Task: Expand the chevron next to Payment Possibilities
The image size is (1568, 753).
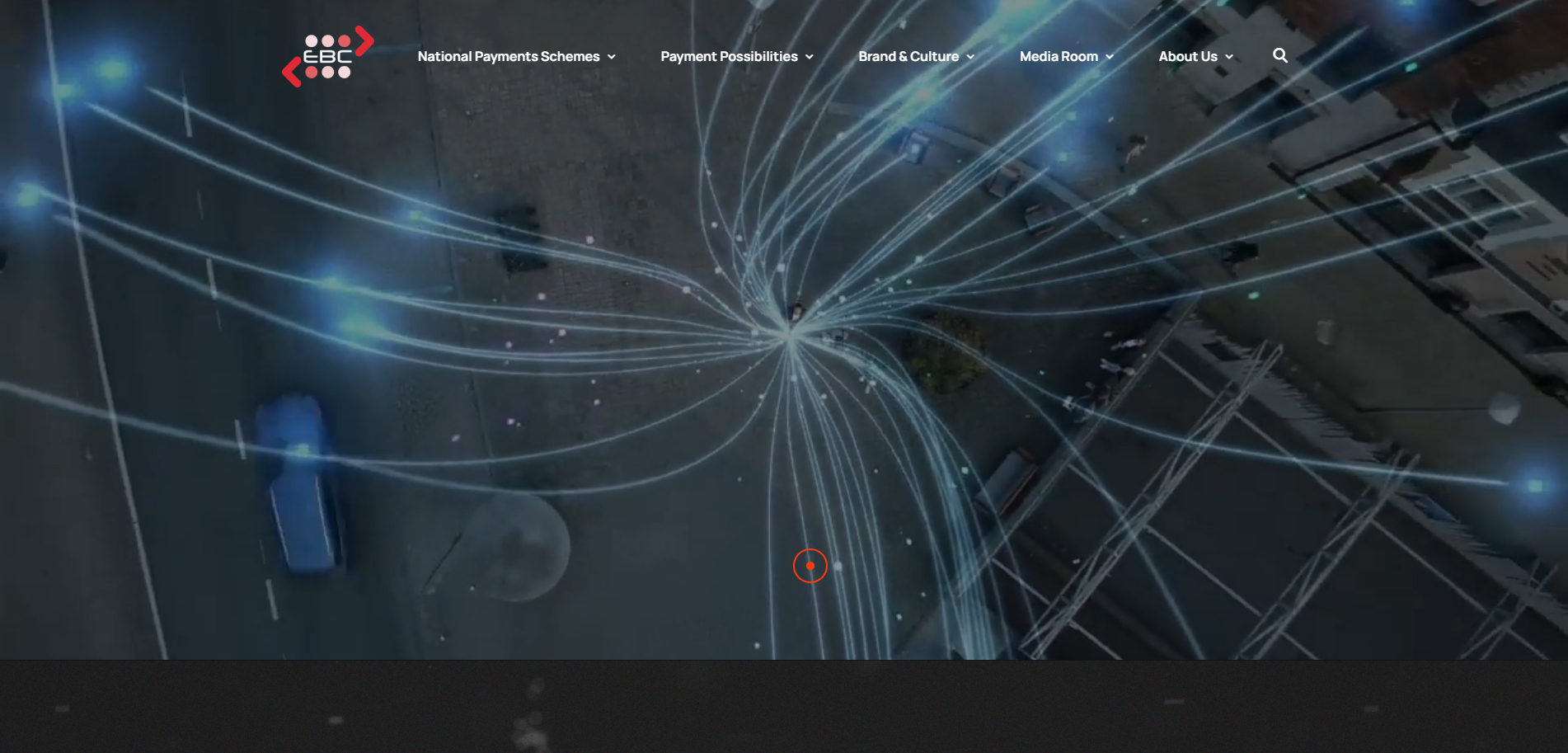Action: 810,57
